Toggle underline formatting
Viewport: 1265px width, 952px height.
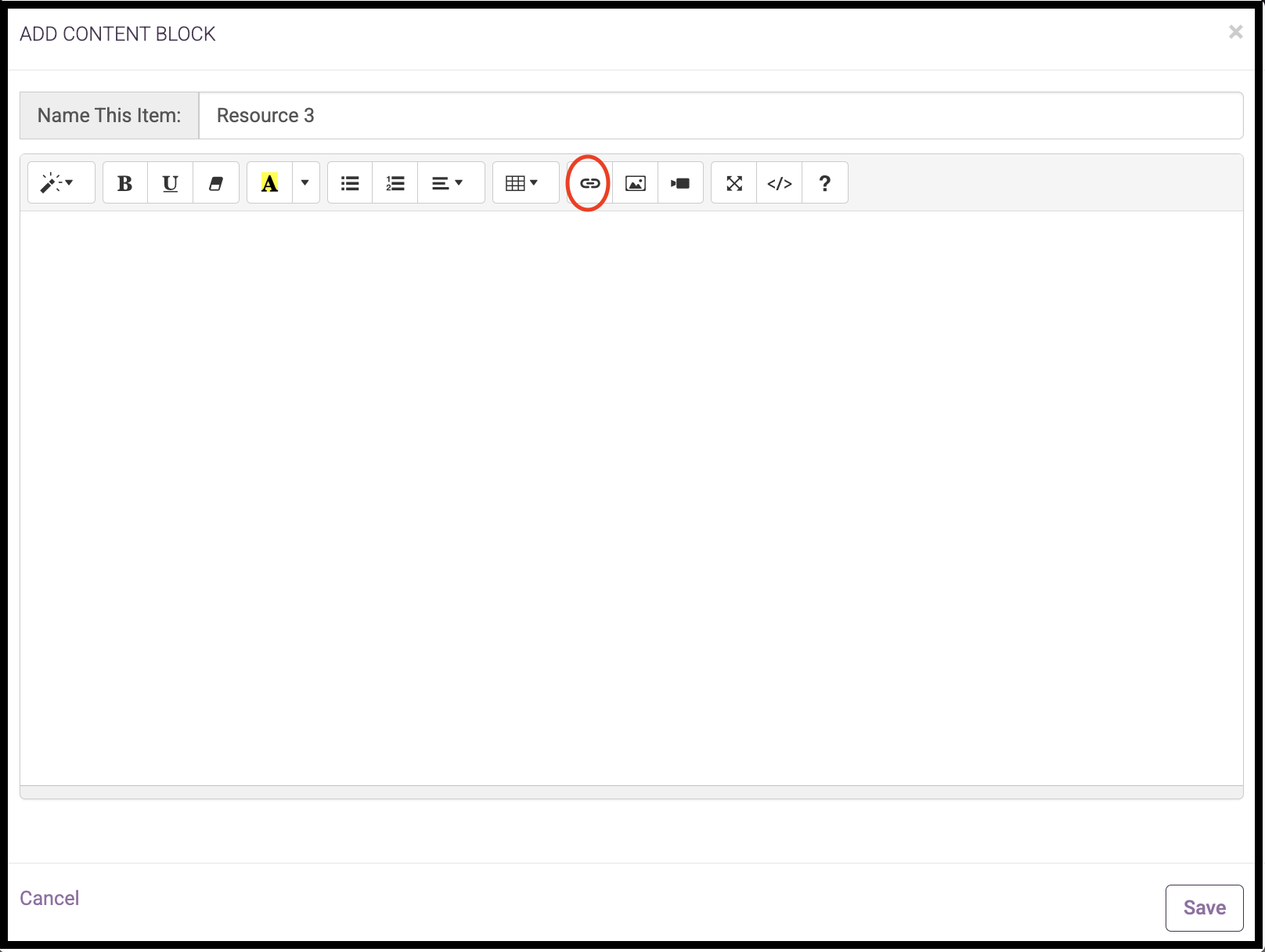point(170,183)
